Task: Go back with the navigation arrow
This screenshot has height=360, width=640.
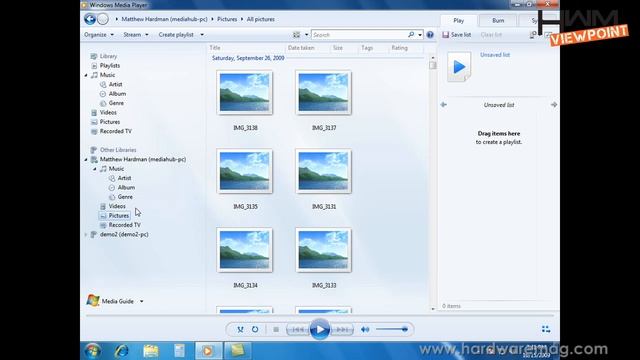Action: [90, 19]
